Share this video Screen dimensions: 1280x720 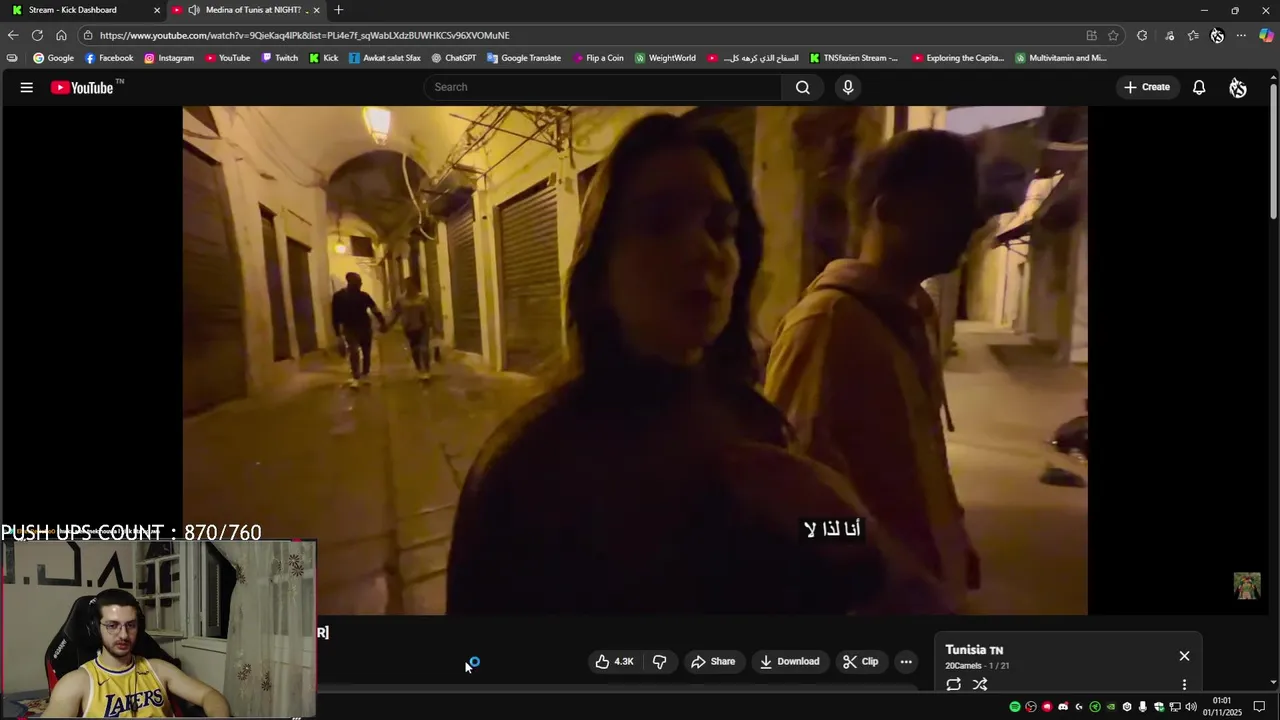pyautogui.click(x=712, y=661)
